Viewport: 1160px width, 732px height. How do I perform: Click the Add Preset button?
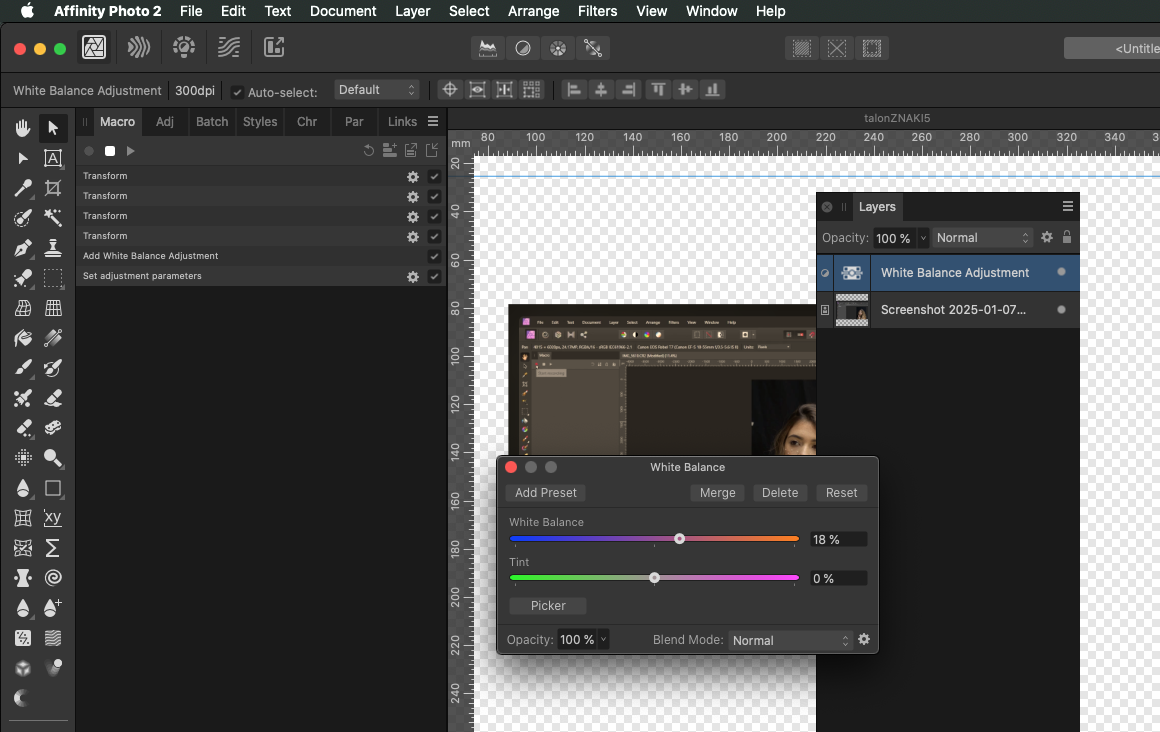546,492
